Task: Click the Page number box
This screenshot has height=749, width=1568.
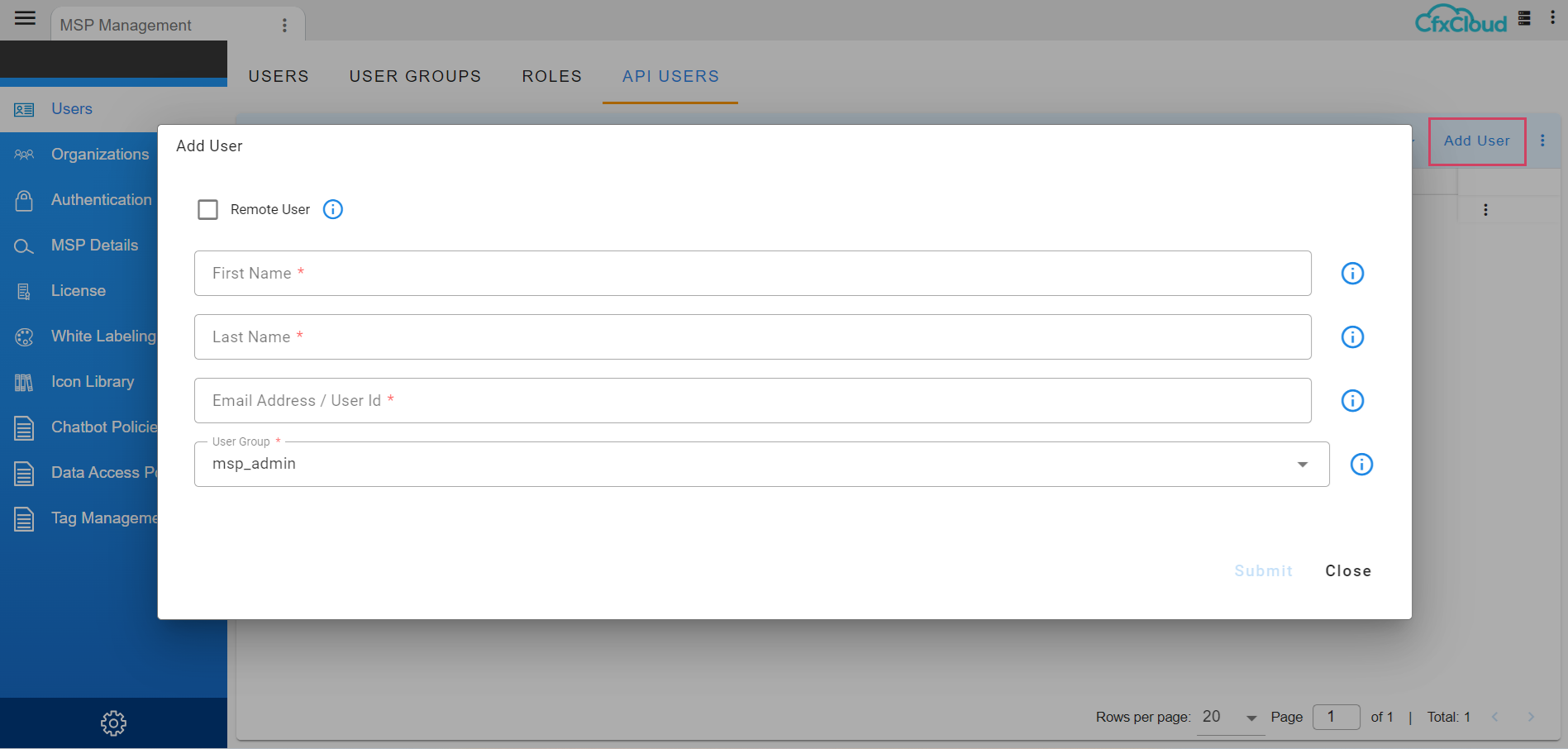Action: tap(1336, 717)
